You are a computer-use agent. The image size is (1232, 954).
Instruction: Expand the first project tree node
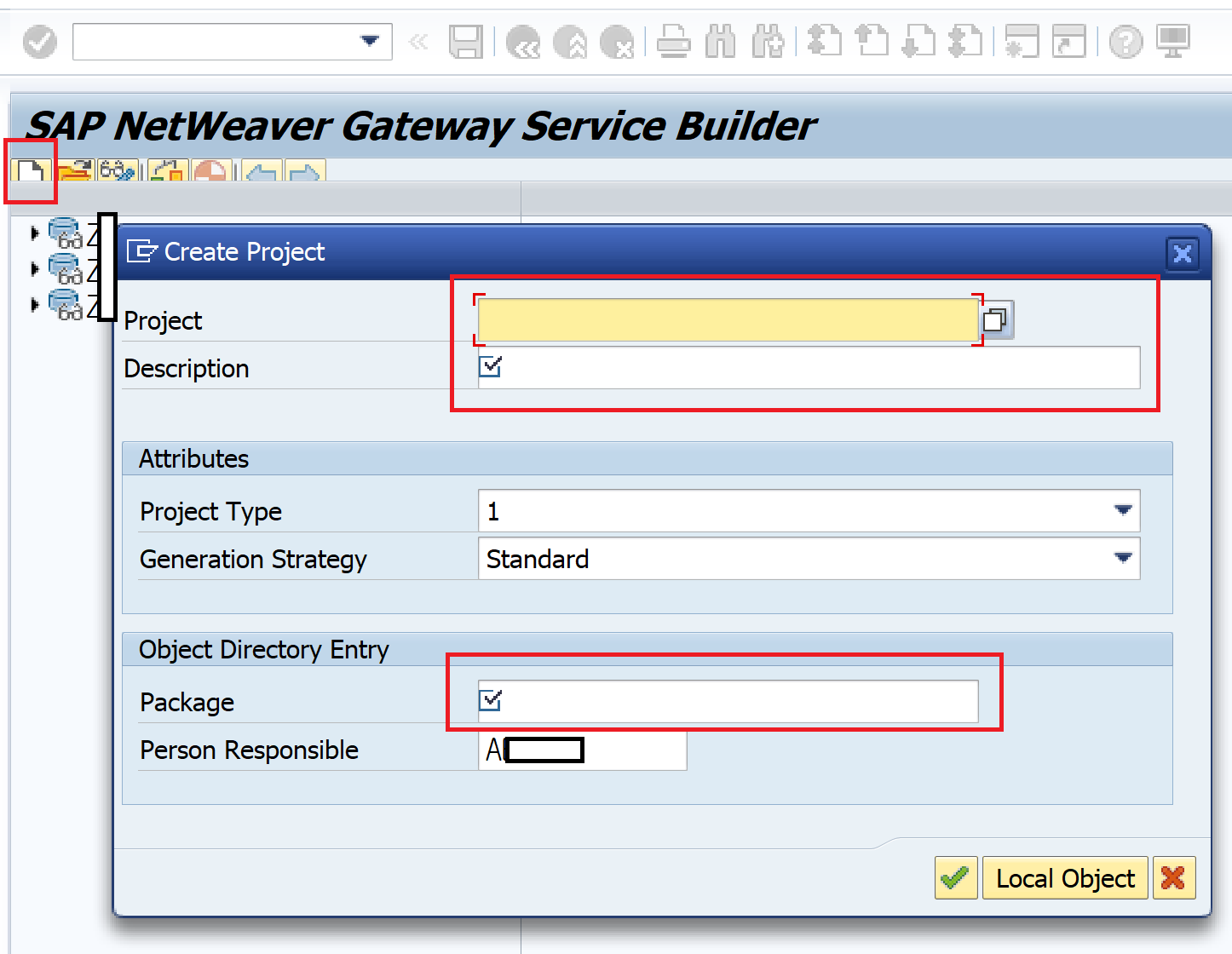click(x=34, y=232)
